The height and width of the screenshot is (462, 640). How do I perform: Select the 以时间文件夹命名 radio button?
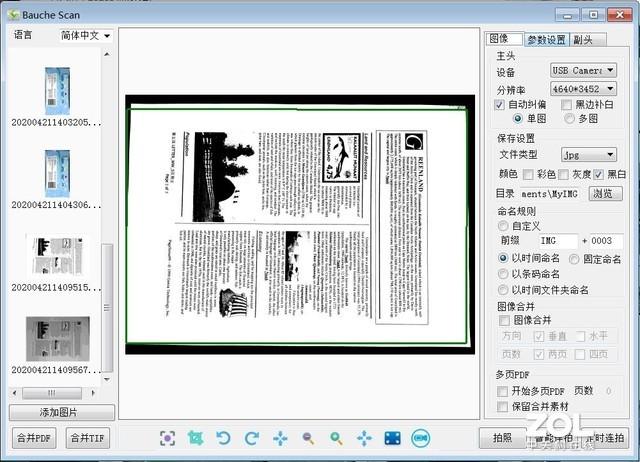pos(503,290)
